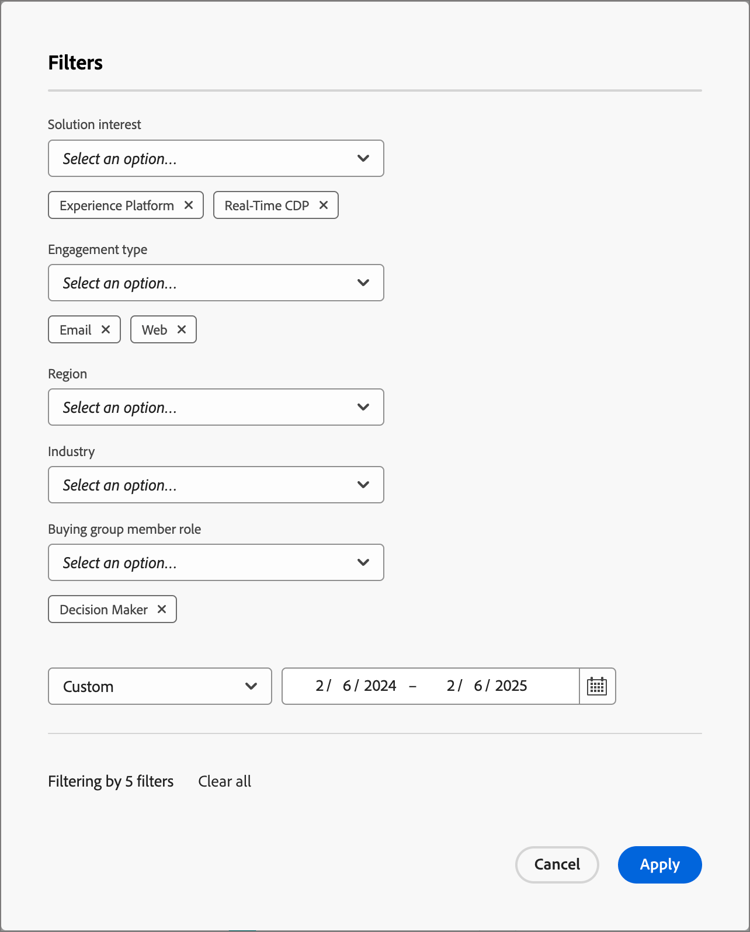The height and width of the screenshot is (932, 750).
Task: Expand the Solution interest dropdown
Action: tap(216, 158)
